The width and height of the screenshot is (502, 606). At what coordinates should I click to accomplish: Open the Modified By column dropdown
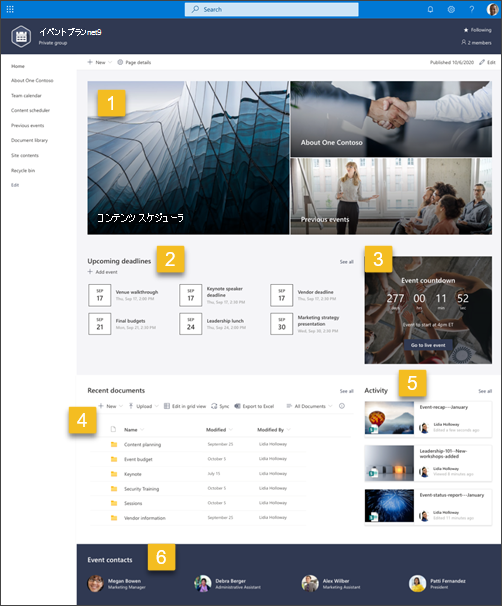[289, 429]
